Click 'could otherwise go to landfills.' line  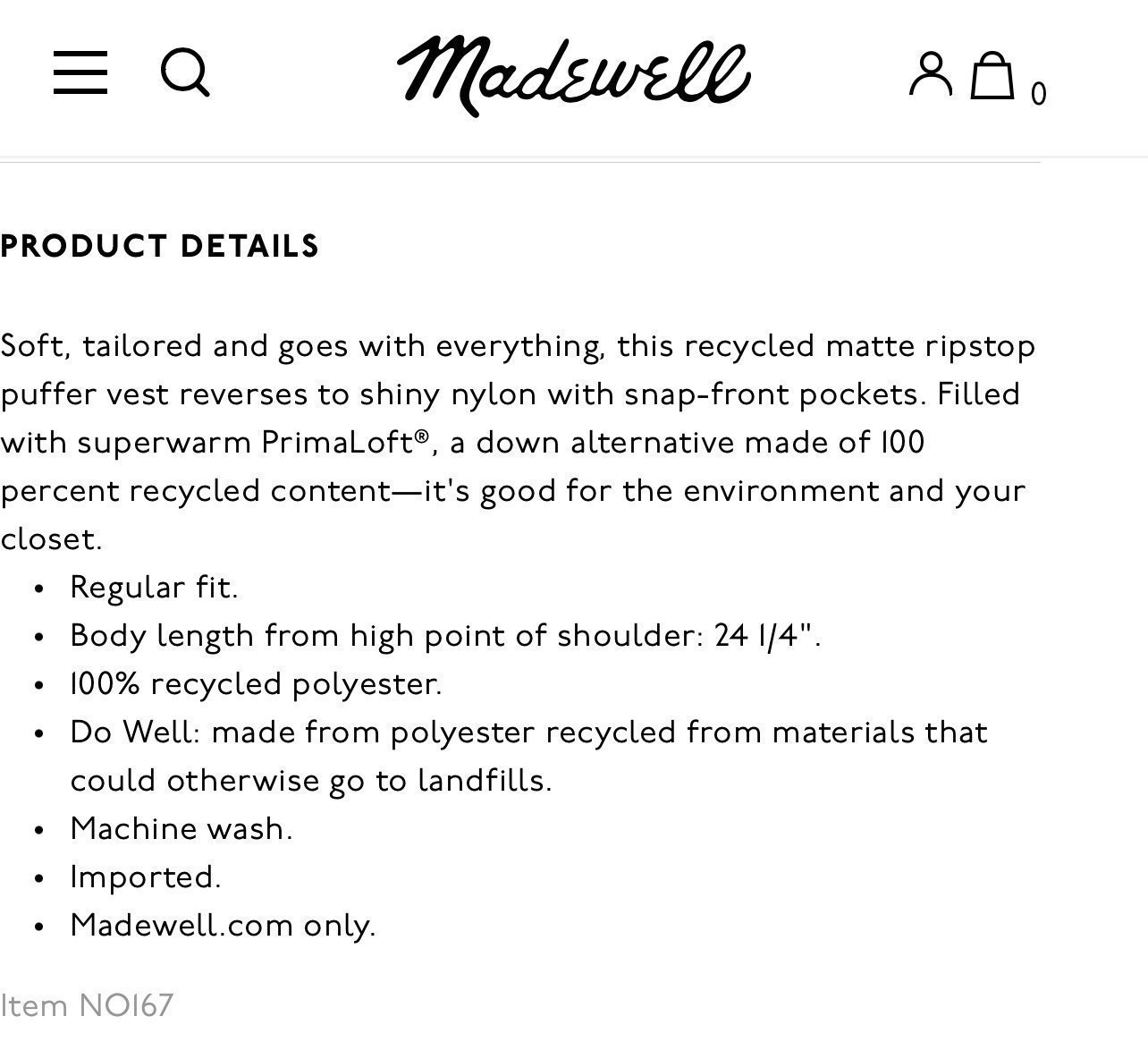[x=311, y=781]
